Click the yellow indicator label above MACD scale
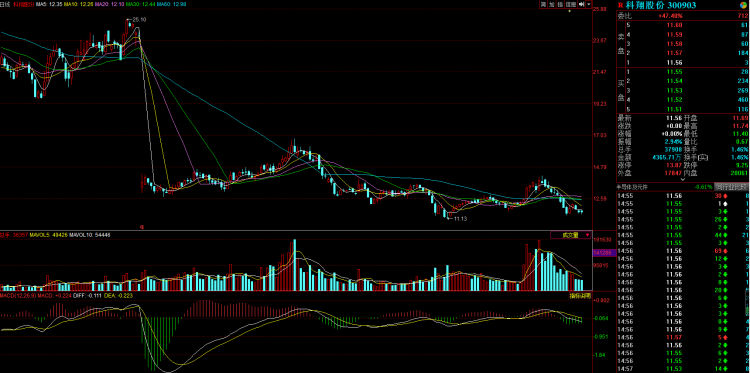Viewport: 750px width, 373px height. pos(580,296)
